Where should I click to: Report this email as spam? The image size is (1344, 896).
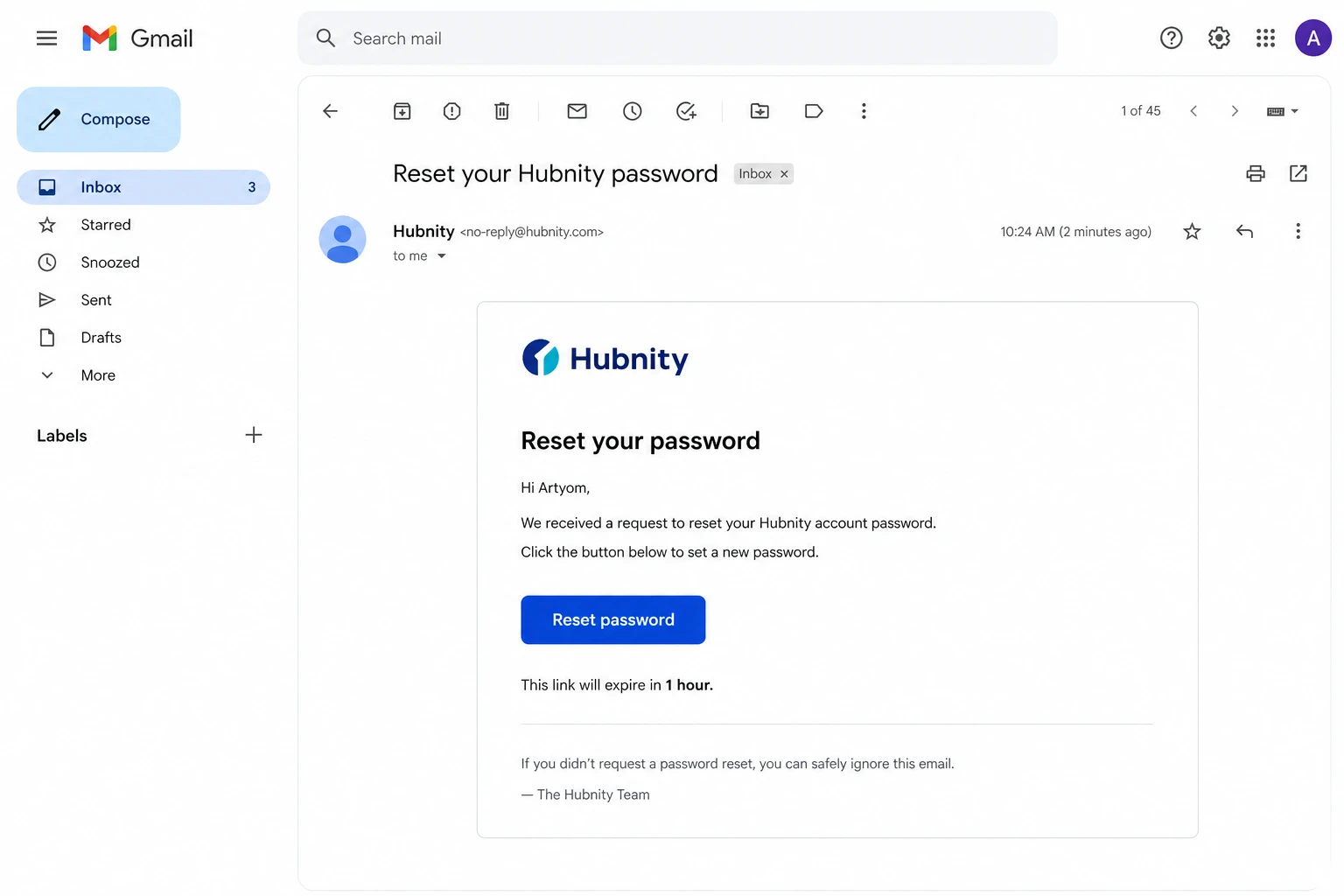[451, 111]
